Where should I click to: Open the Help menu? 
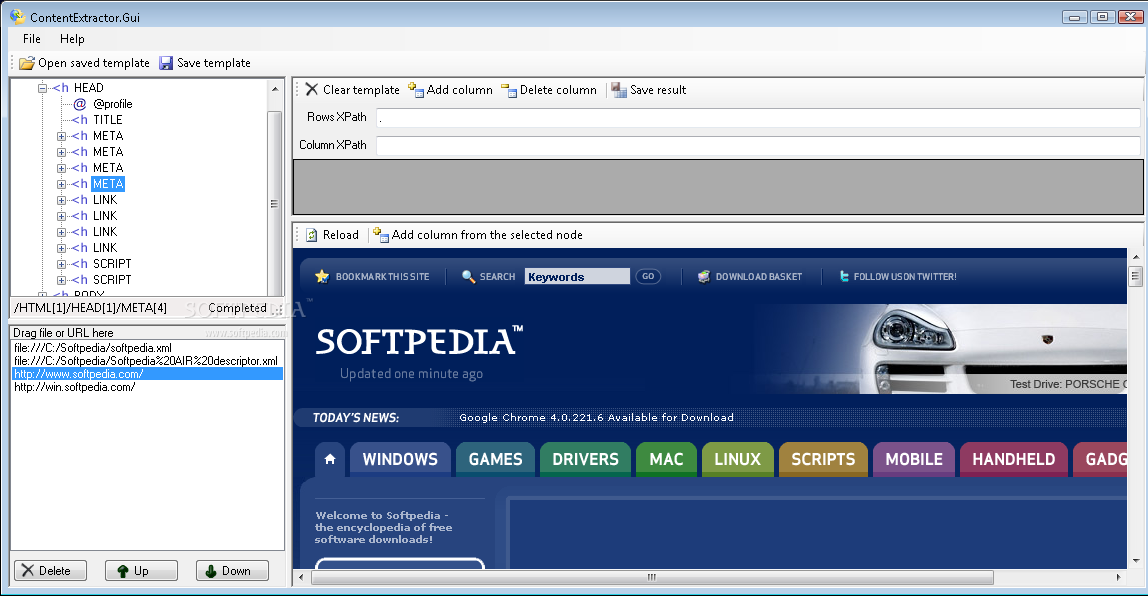[x=72, y=39]
